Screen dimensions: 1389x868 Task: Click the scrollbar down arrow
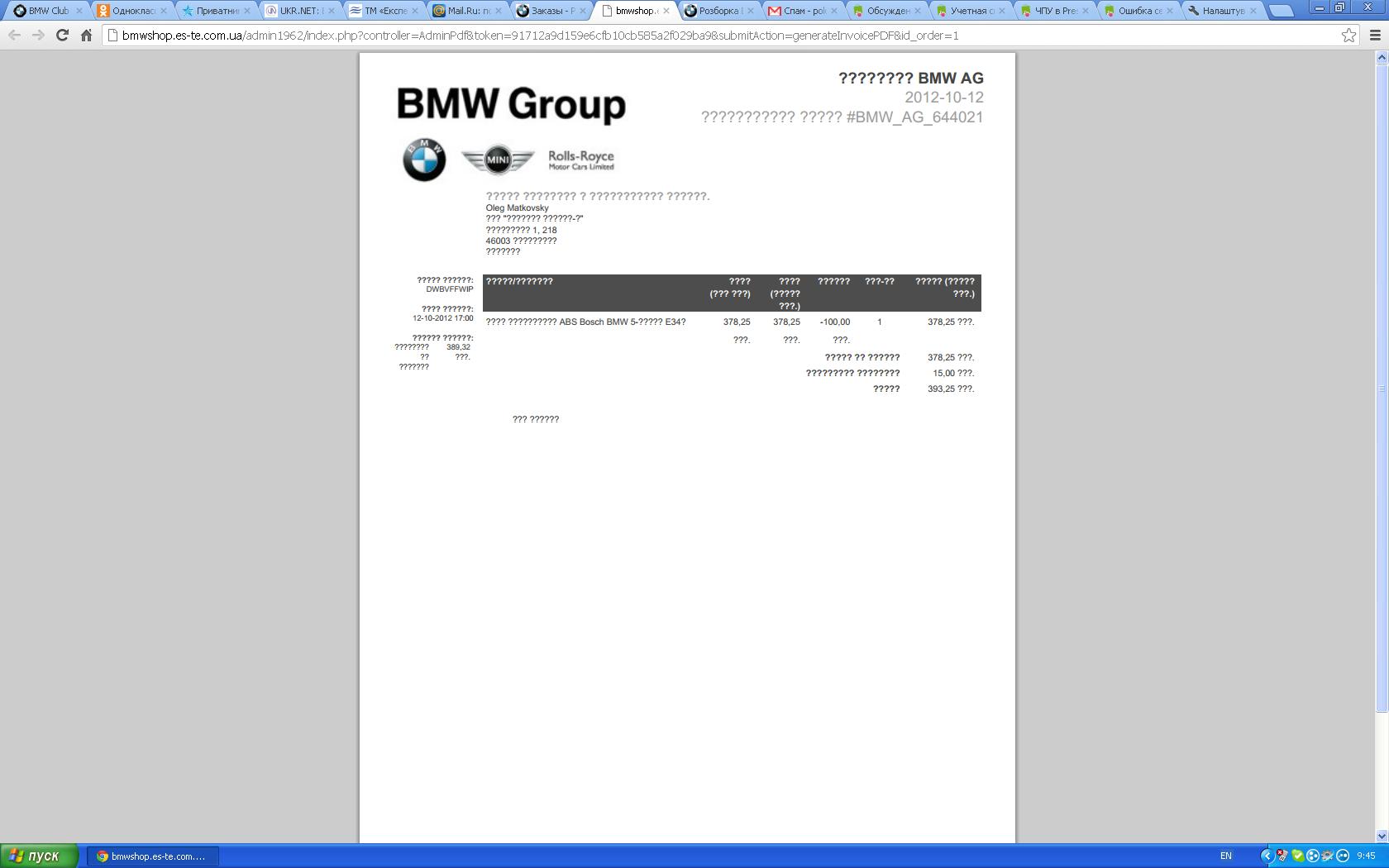(x=1381, y=836)
